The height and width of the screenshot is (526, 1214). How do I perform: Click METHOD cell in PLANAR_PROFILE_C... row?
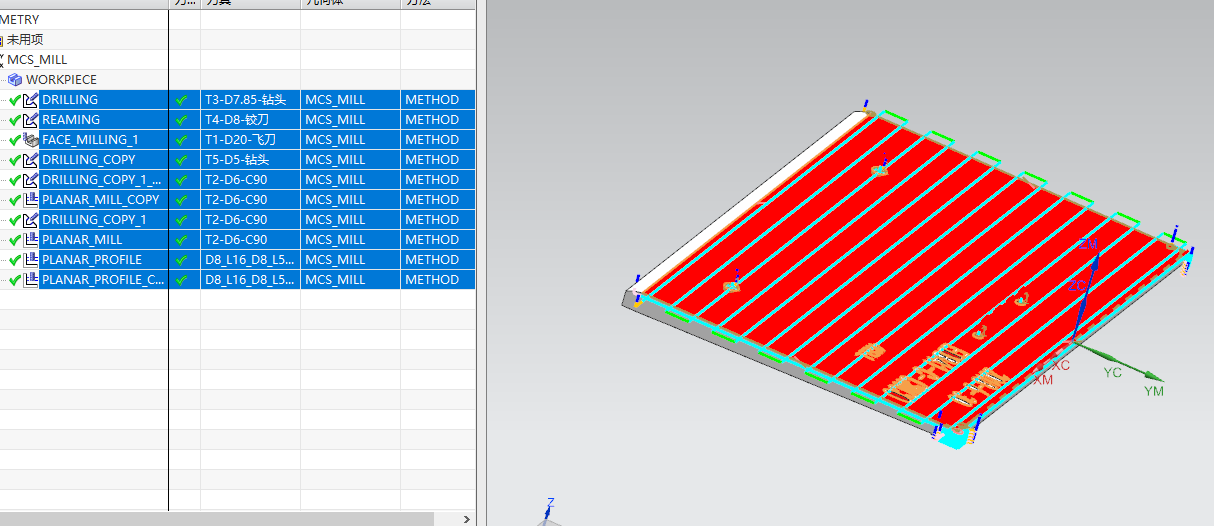pyautogui.click(x=438, y=280)
